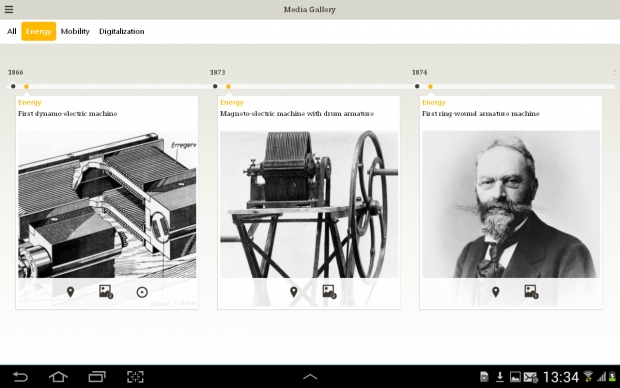The height and width of the screenshot is (388, 620).
Task: Click the orange timeline dot for 1866
Action: (26, 86)
